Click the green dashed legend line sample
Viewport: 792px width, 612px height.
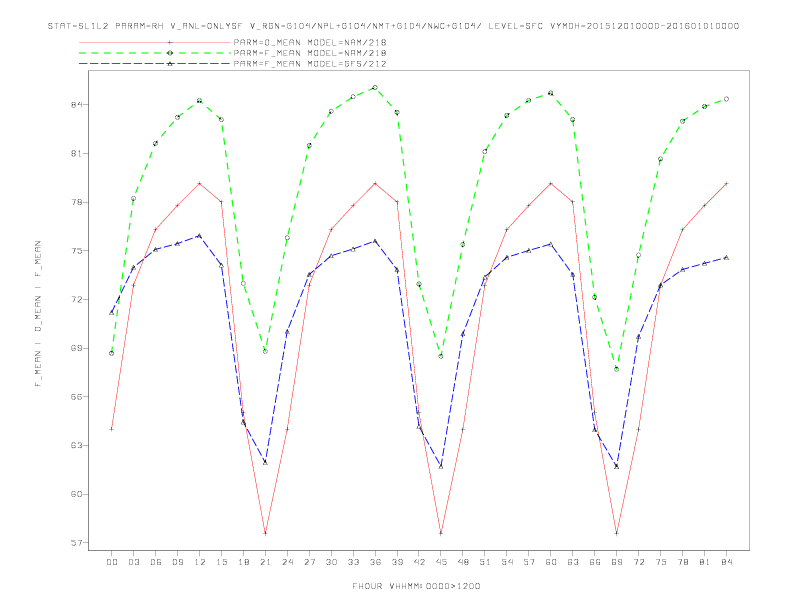(155, 53)
